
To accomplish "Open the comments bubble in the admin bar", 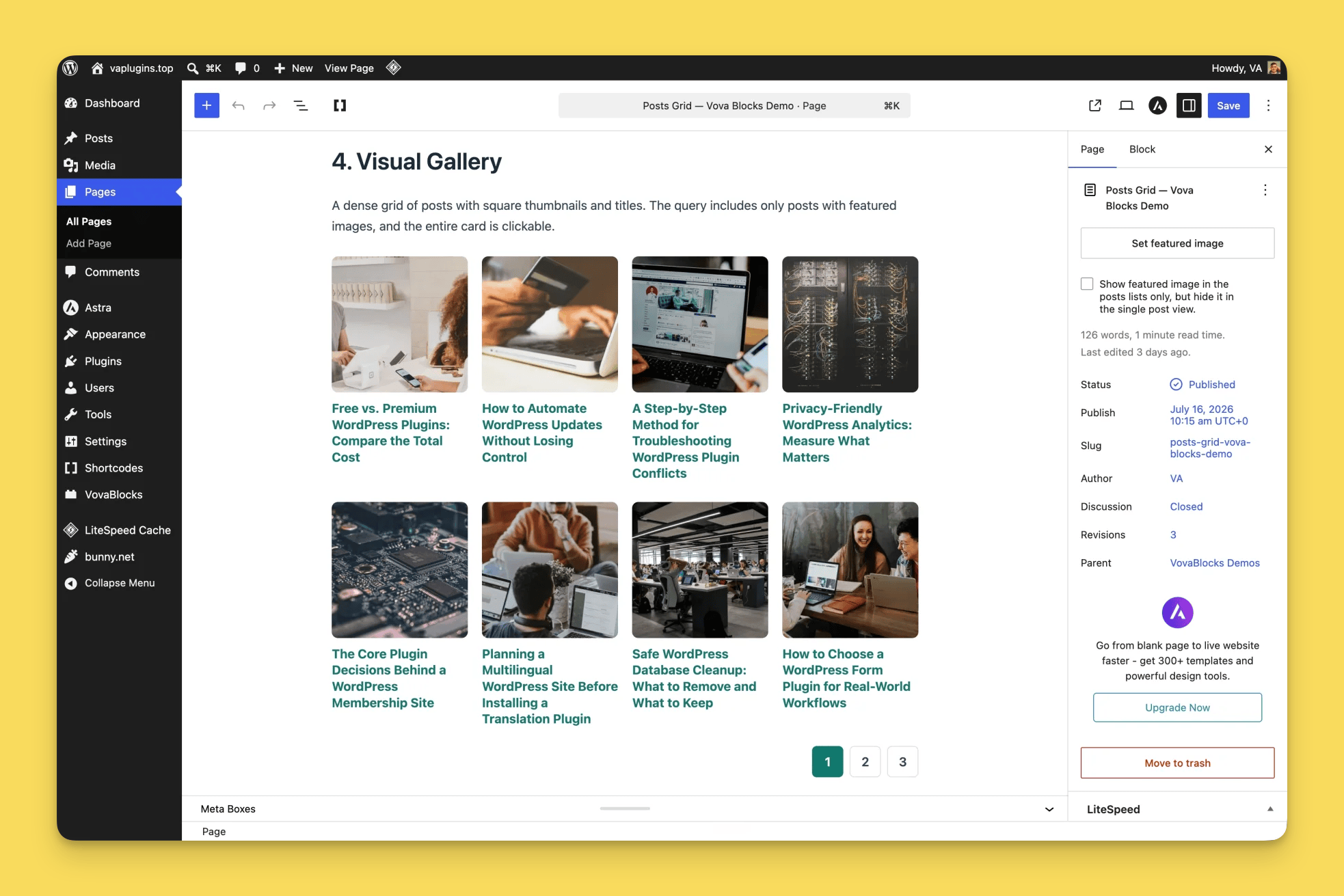I will pos(241,68).
